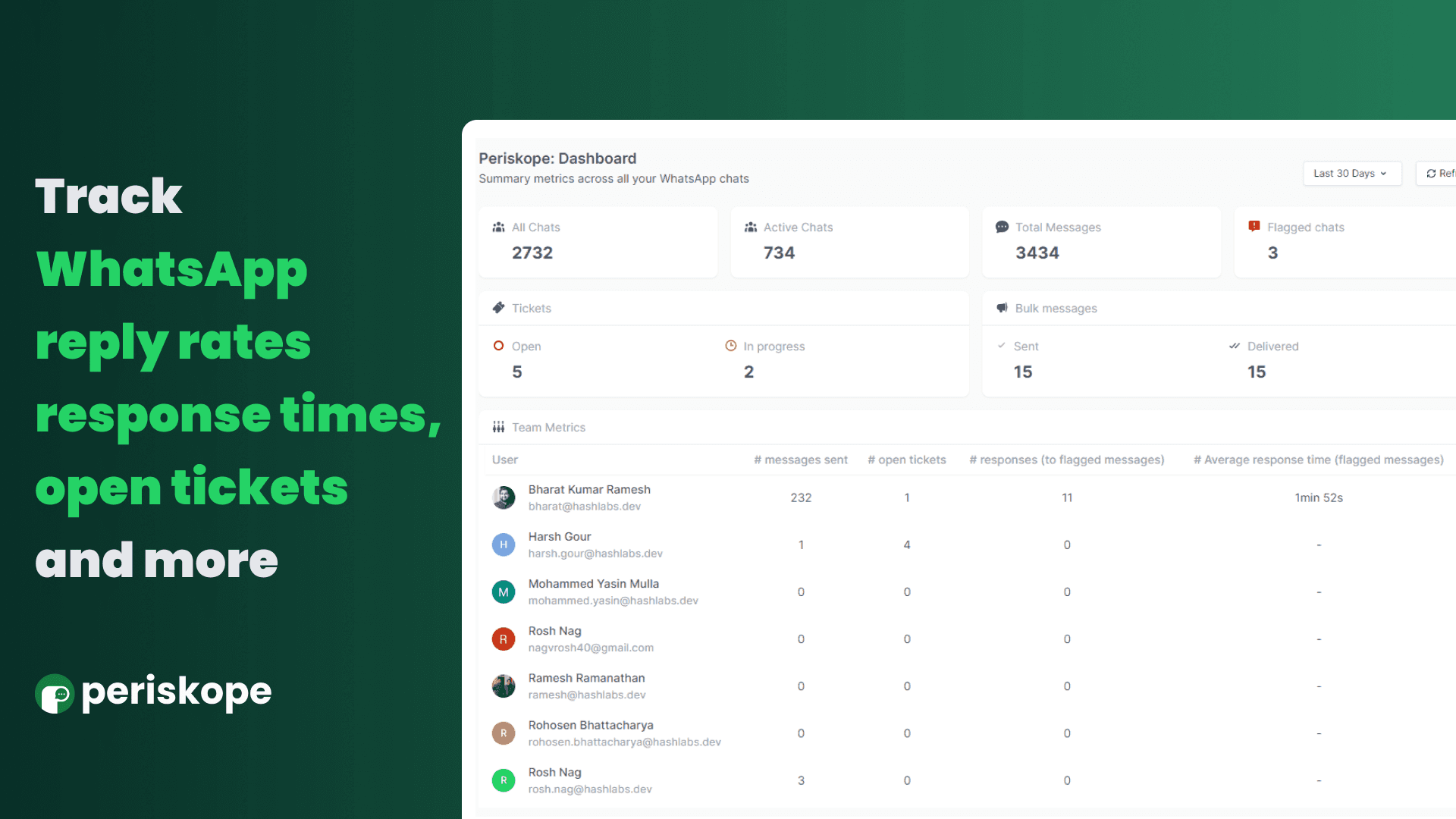
Task: Click the In progress clock icon
Action: coord(730,346)
